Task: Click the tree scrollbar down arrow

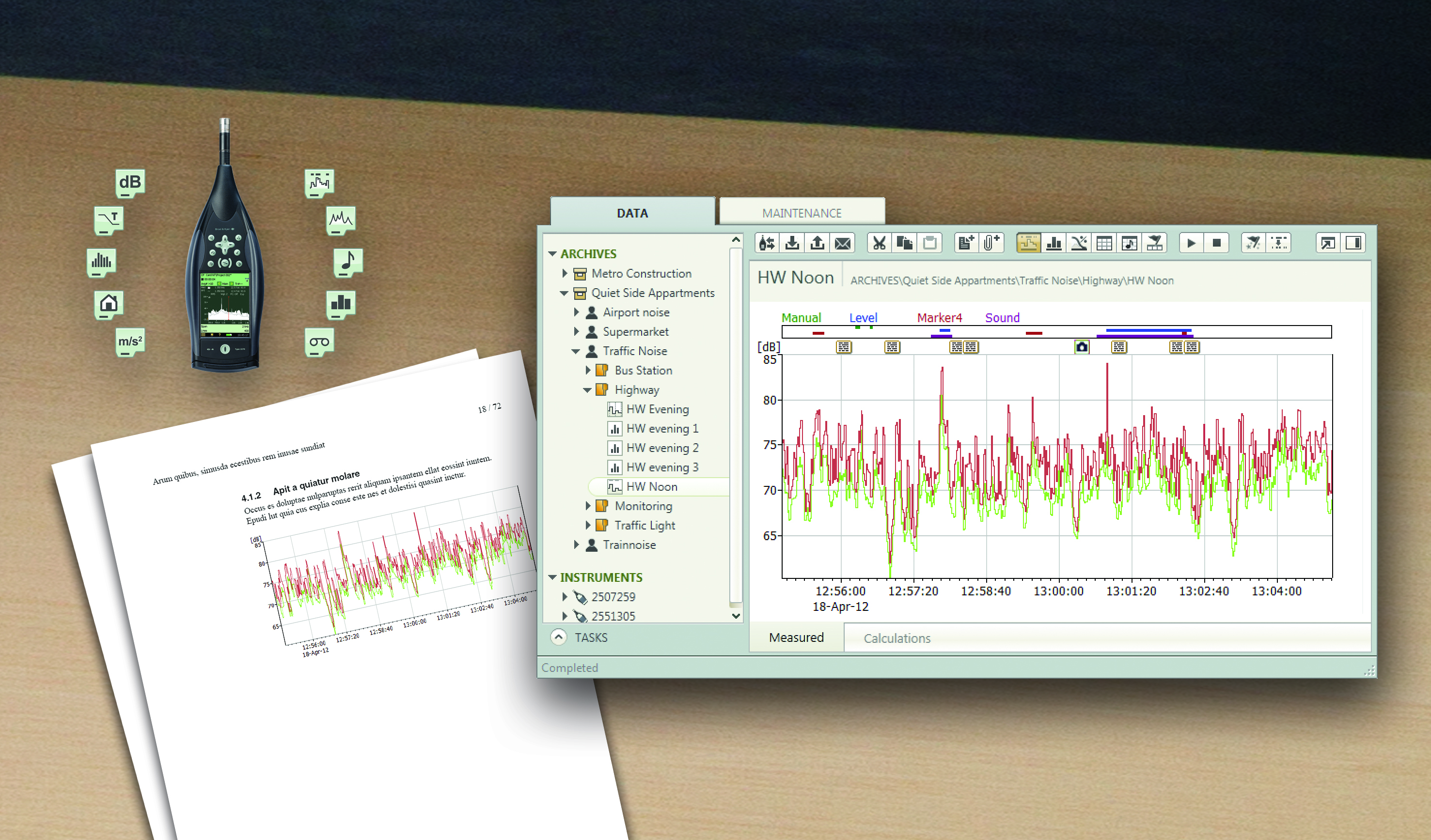Action: [x=736, y=616]
